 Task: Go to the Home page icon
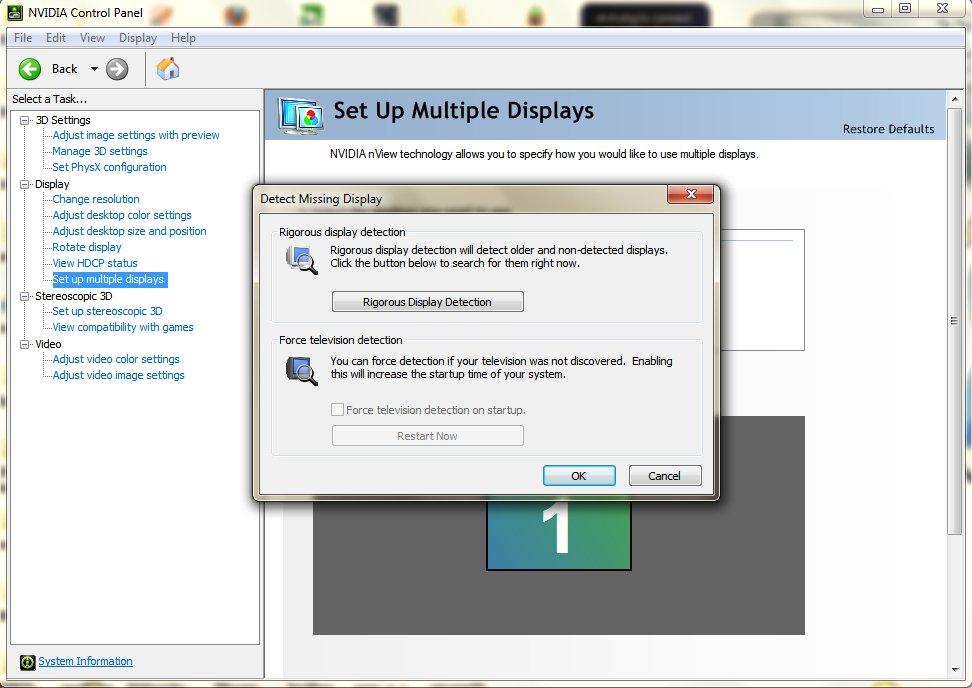[x=167, y=68]
